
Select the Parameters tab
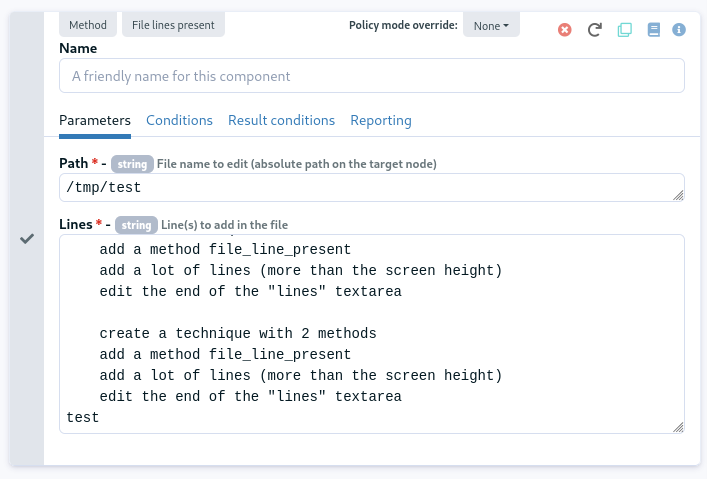[95, 120]
